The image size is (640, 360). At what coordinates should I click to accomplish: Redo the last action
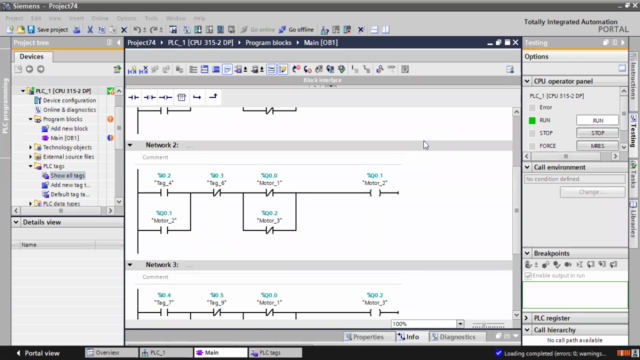(153, 30)
